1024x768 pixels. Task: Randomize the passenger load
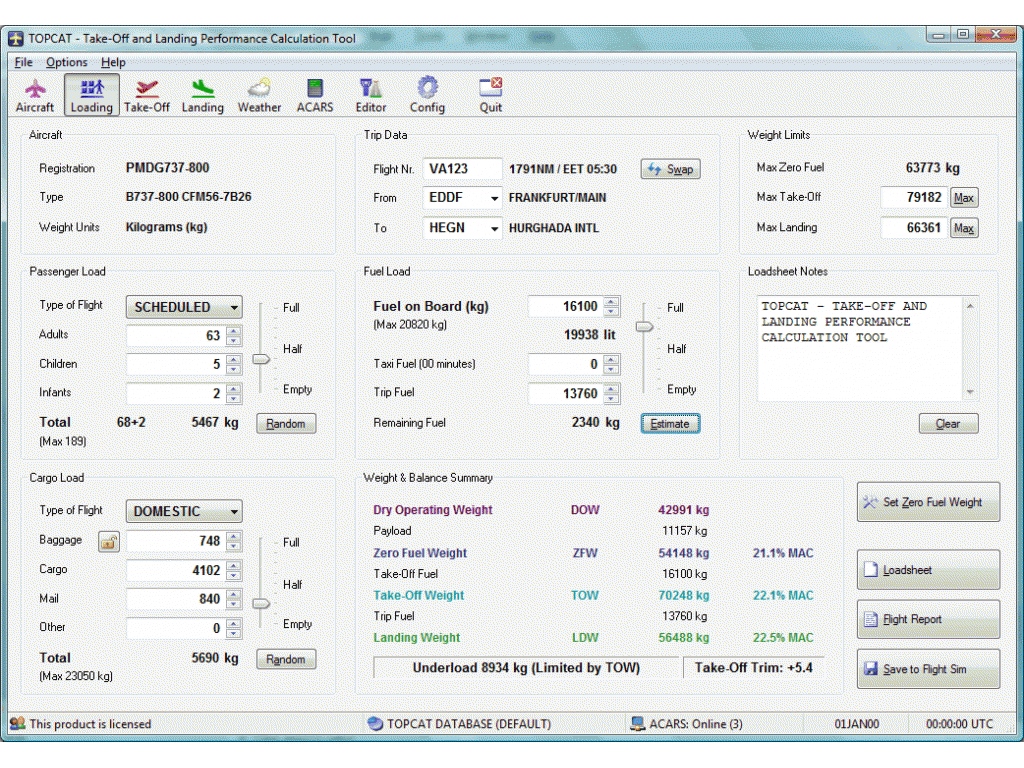coord(286,423)
